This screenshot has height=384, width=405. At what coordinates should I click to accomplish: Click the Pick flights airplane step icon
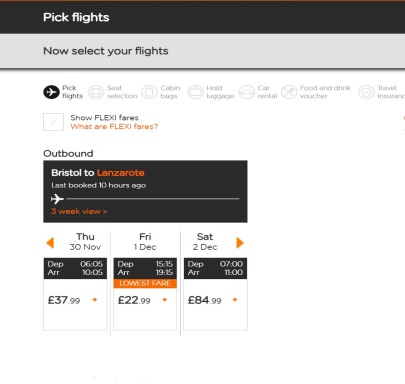[51, 92]
